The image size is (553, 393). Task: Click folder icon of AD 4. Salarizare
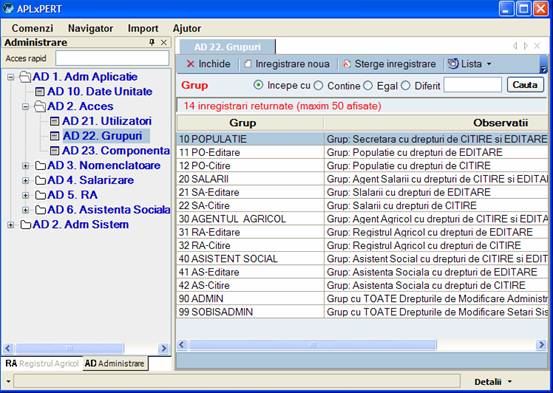[x=40, y=180]
